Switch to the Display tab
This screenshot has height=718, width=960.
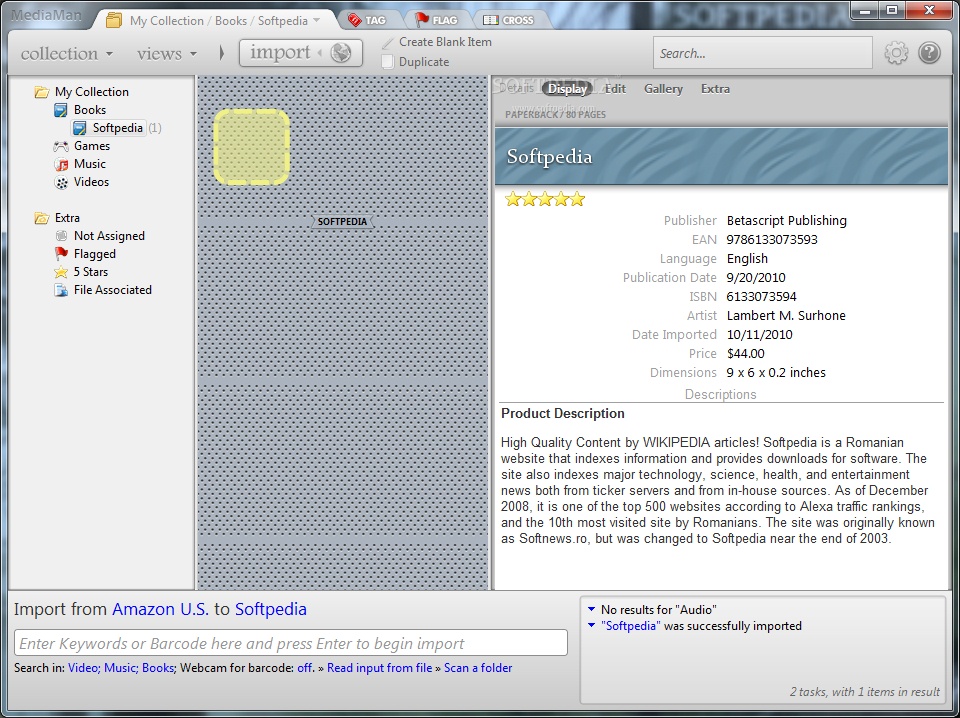click(x=567, y=89)
